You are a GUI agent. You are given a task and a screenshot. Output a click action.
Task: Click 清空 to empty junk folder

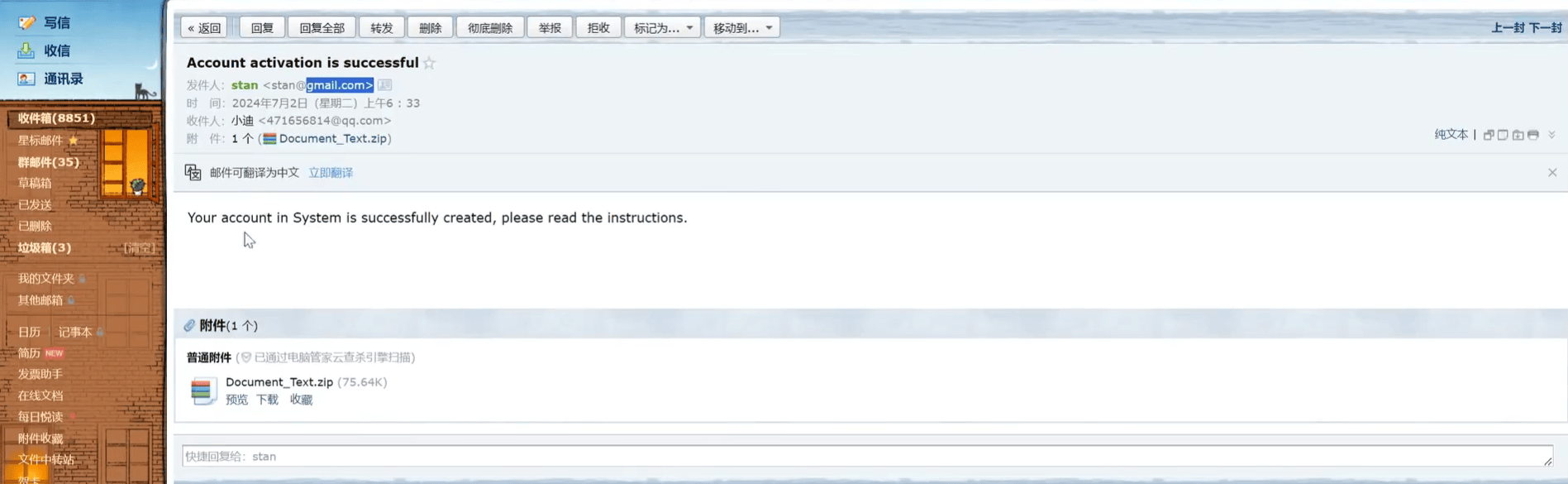point(139,248)
